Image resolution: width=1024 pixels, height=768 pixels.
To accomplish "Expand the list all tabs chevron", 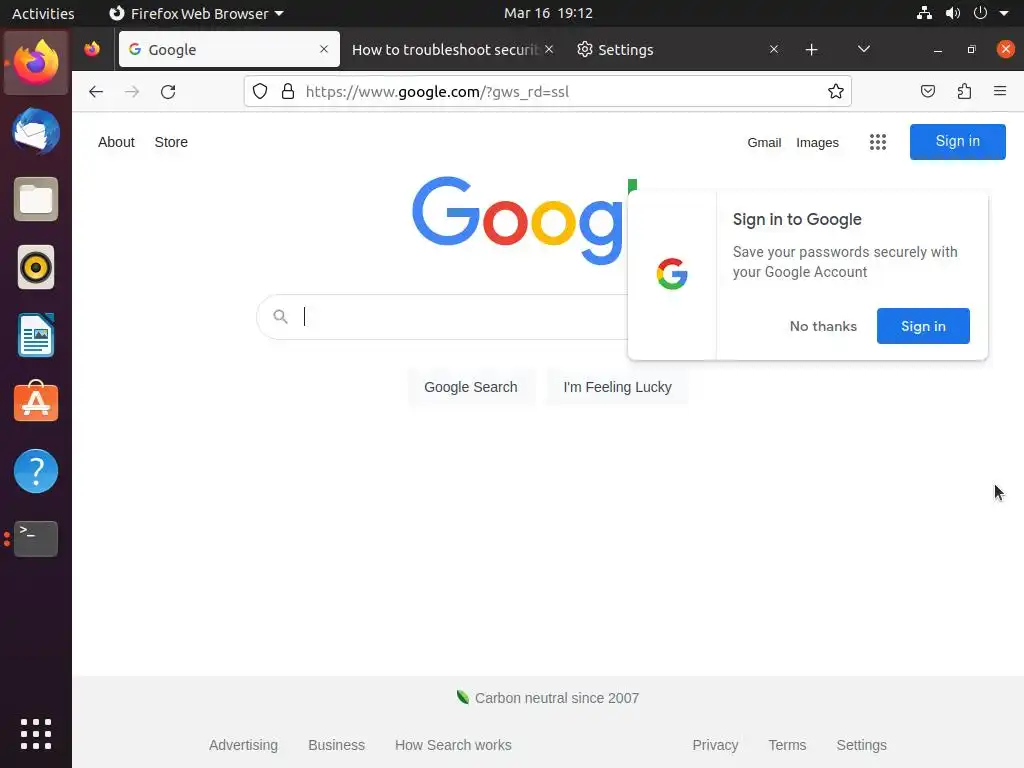I will pyautogui.click(x=863, y=49).
